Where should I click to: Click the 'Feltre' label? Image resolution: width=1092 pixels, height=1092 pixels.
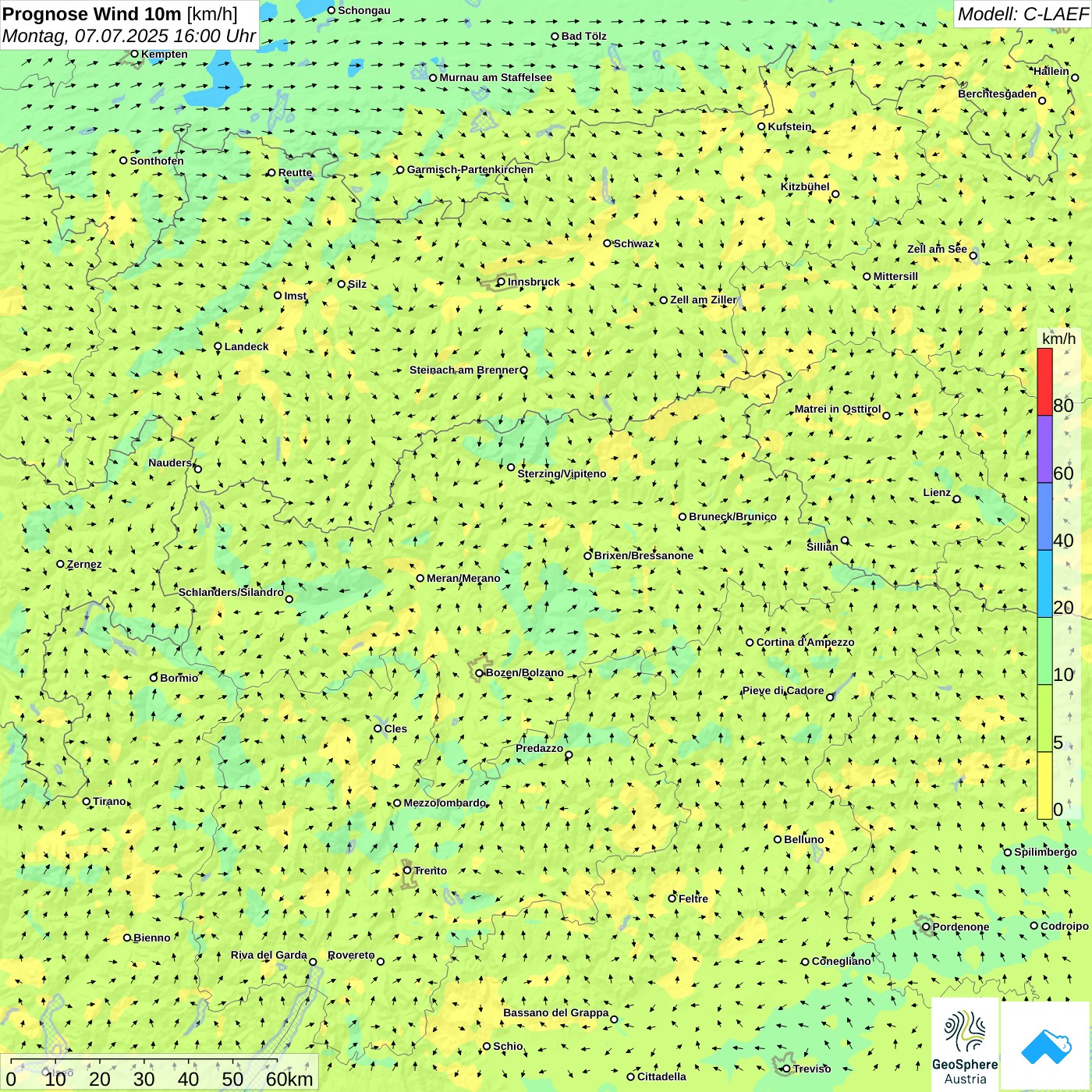coord(693,899)
